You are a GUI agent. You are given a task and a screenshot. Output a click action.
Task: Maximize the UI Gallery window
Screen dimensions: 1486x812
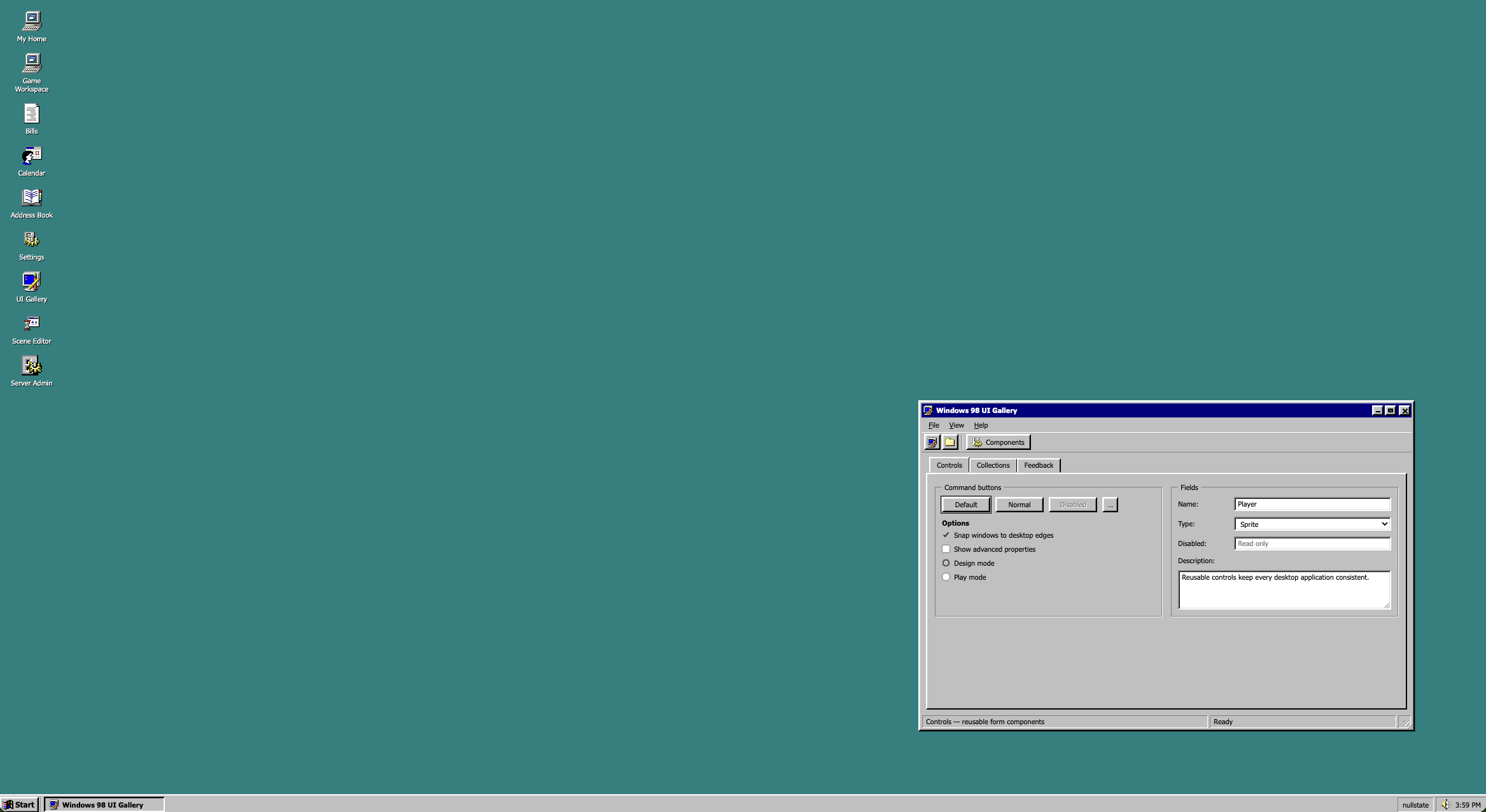coord(1390,410)
